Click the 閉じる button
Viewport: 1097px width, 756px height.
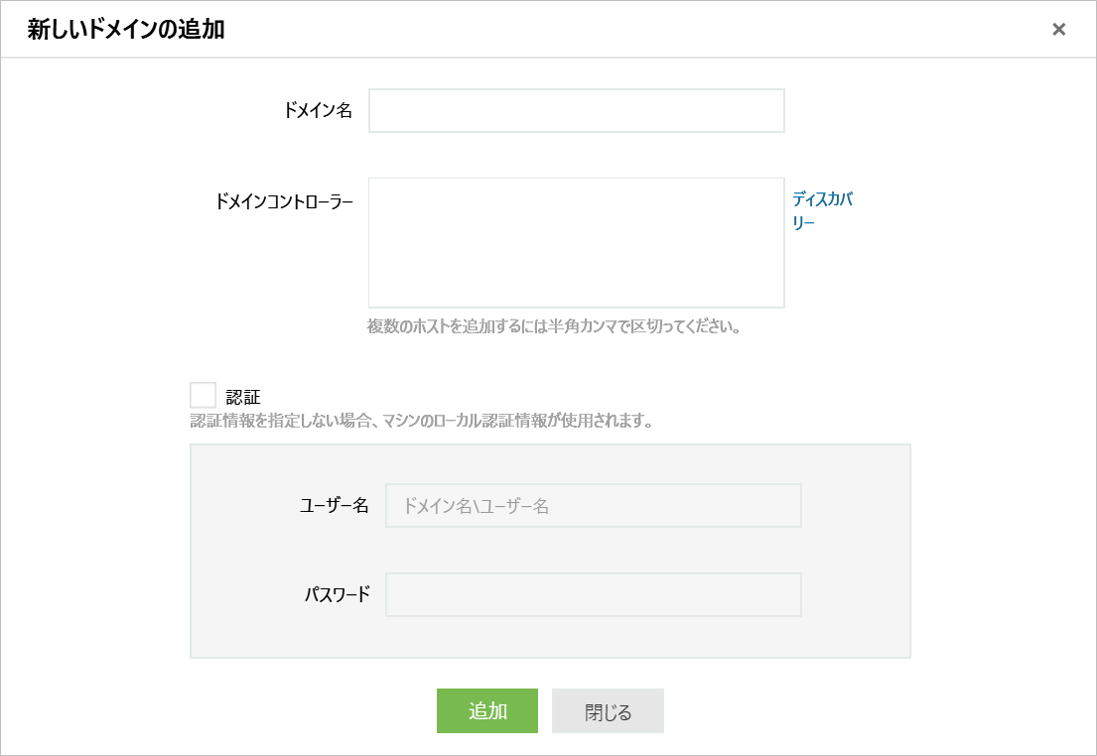click(607, 711)
